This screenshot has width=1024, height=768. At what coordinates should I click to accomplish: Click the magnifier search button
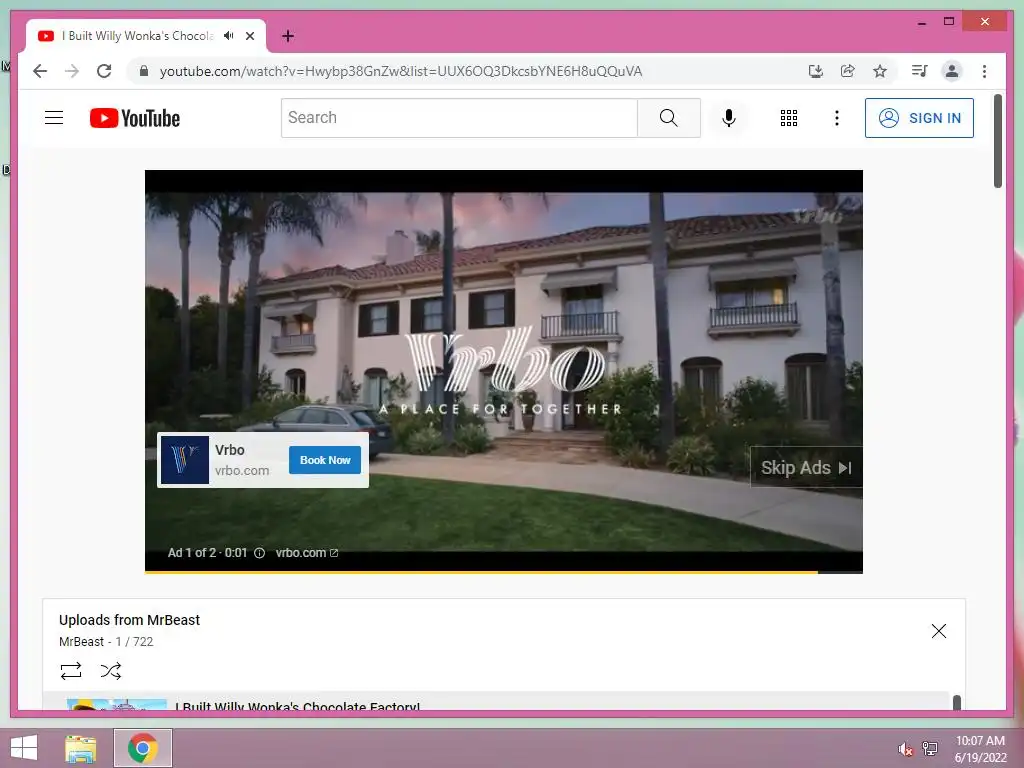click(669, 118)
